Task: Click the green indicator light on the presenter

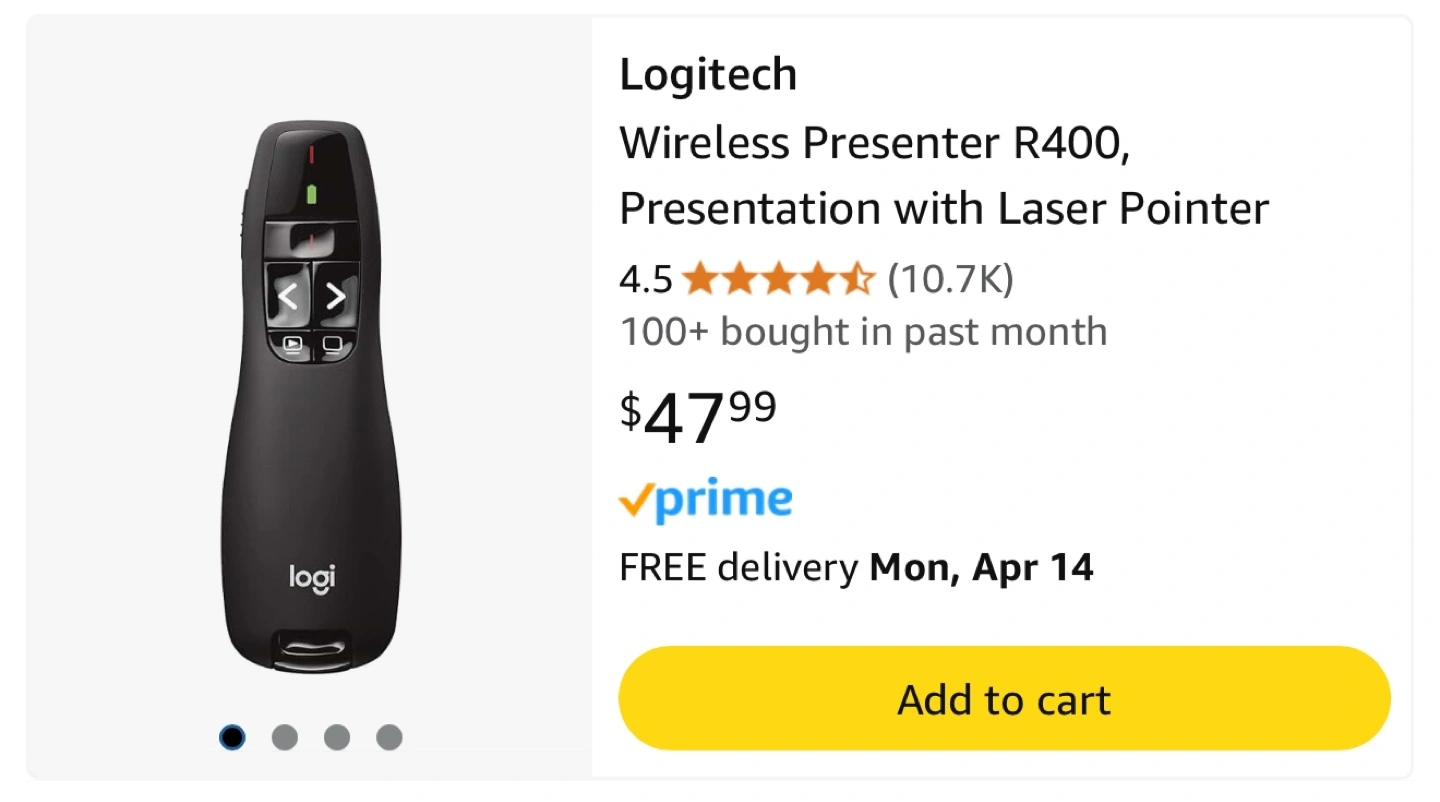Action: [x=311, y=193]
